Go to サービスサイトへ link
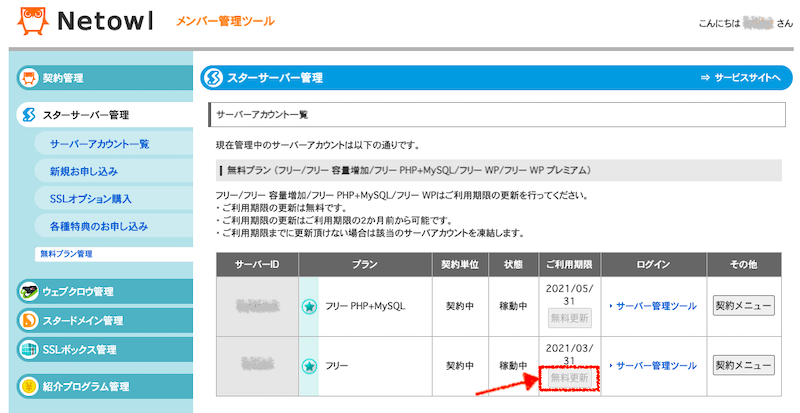This screenshot has height=413, width=800. (x=741, y=78)
